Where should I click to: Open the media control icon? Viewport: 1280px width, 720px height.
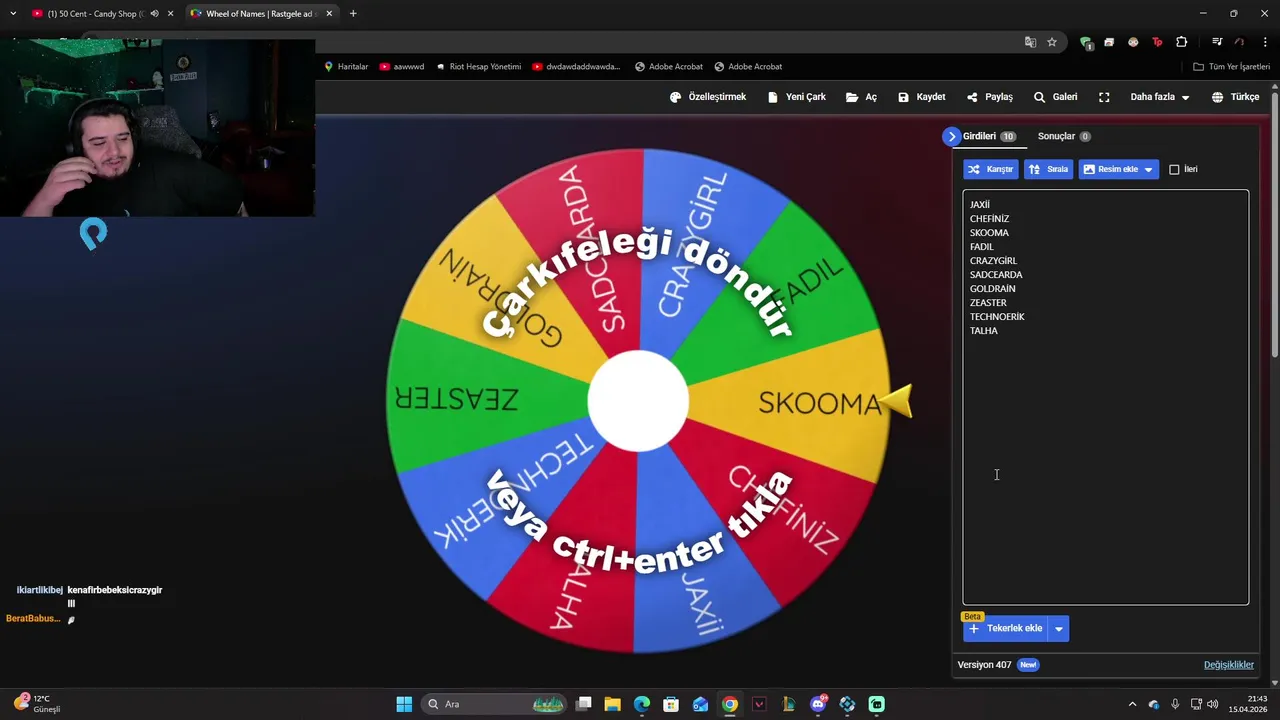[1217, 42]
